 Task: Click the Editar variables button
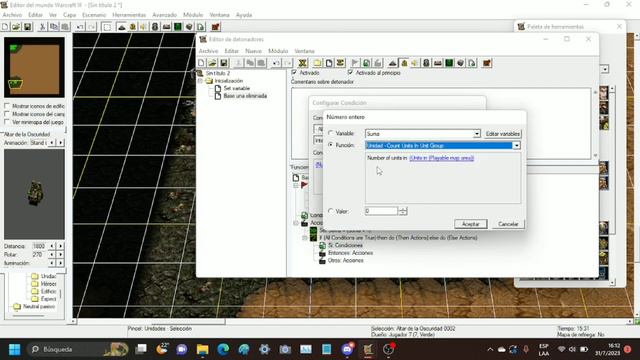tap(502, 133)
